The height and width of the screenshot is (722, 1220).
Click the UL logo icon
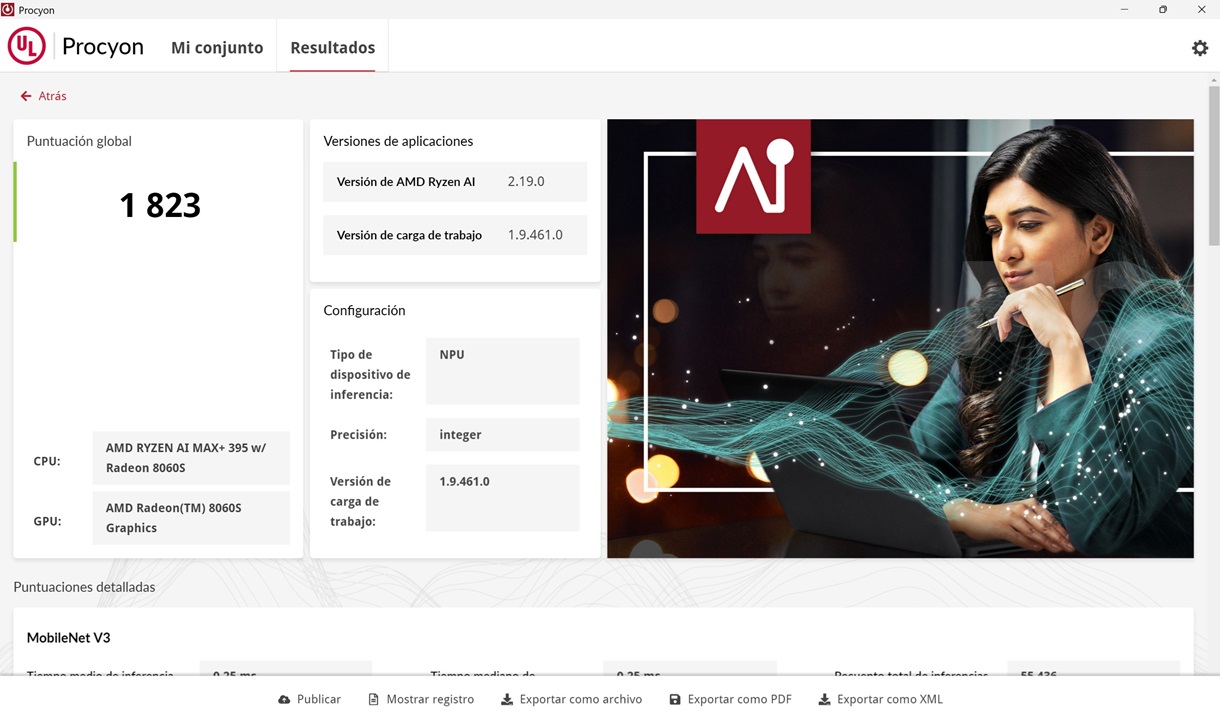click(x=26, y=45)
